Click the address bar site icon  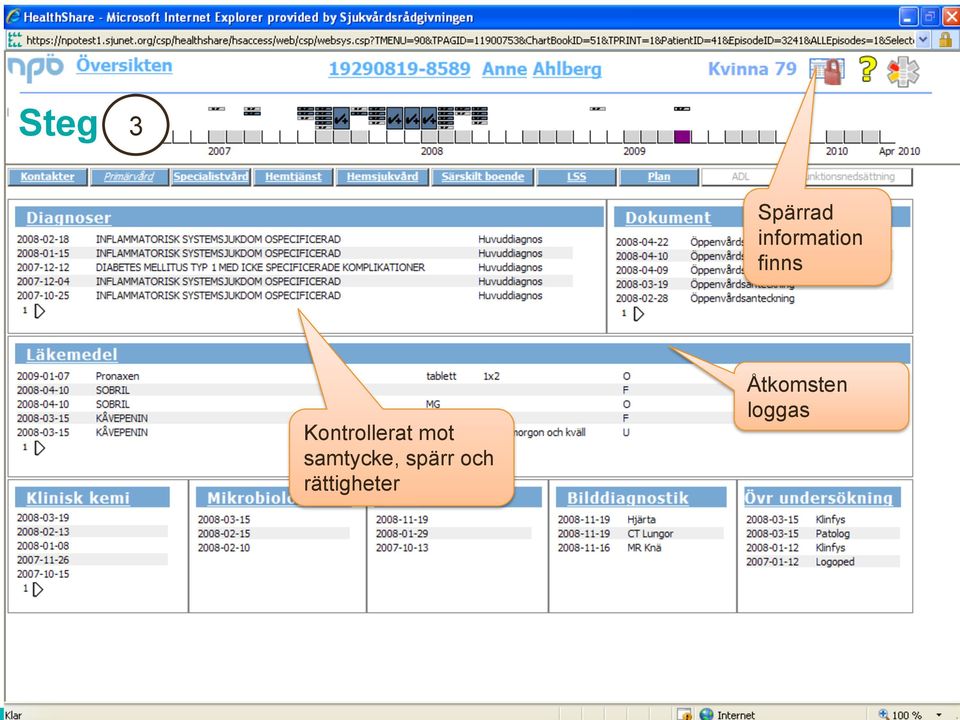coord(14,40)
